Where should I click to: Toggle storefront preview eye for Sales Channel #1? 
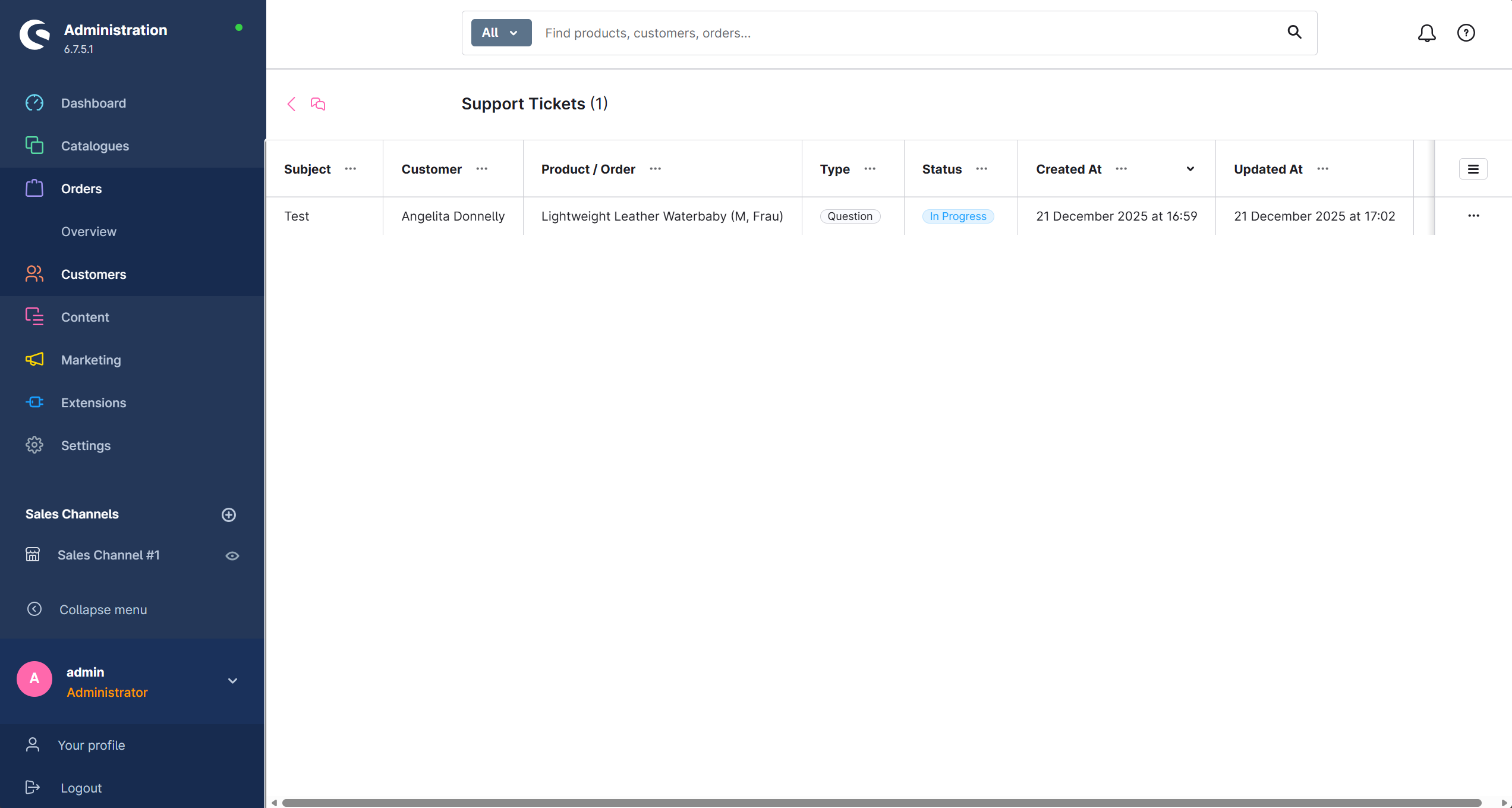(x=232, y=556)
